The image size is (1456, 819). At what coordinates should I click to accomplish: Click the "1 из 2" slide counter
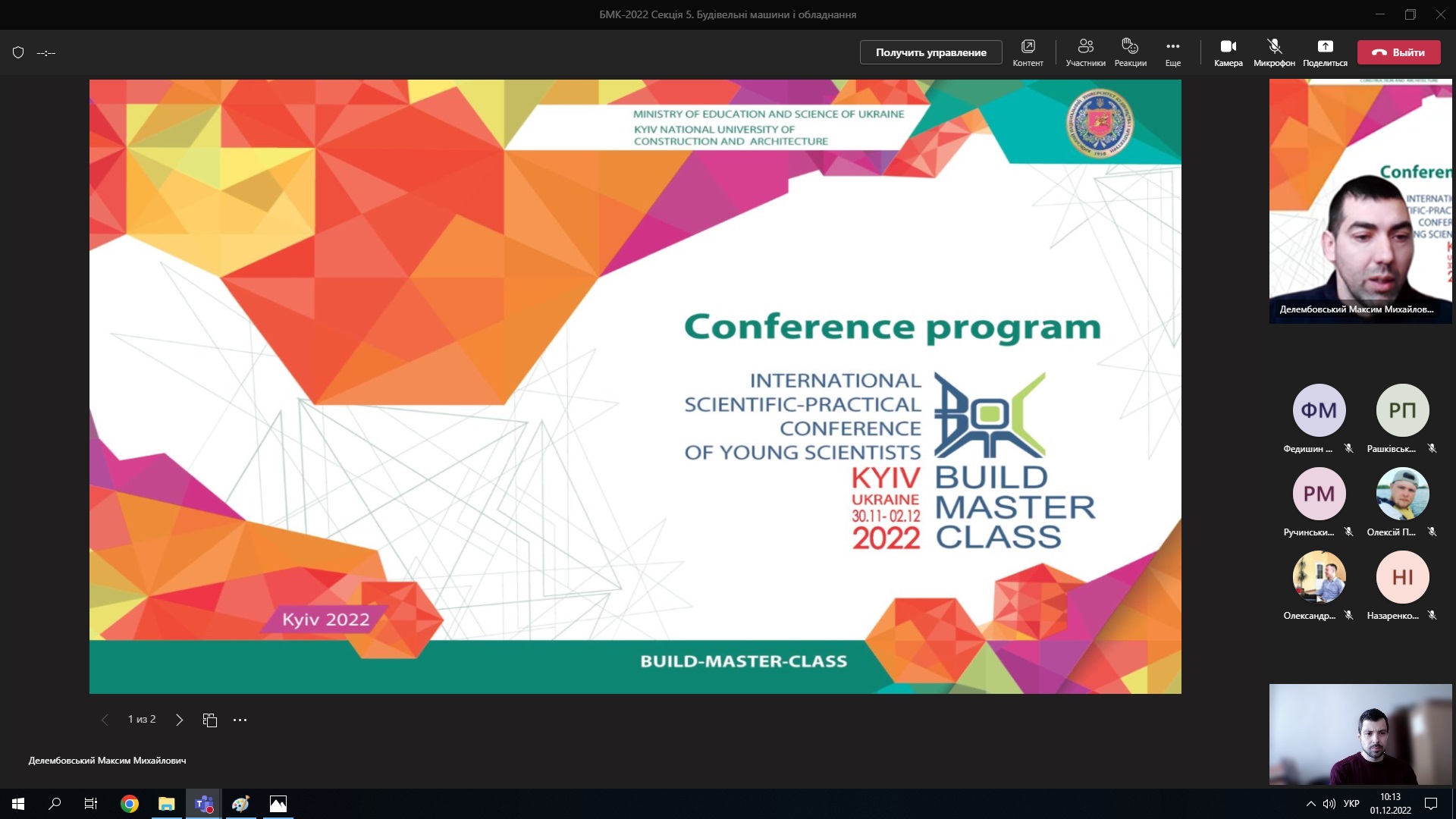pyautogui.click(x=142, y=719)
